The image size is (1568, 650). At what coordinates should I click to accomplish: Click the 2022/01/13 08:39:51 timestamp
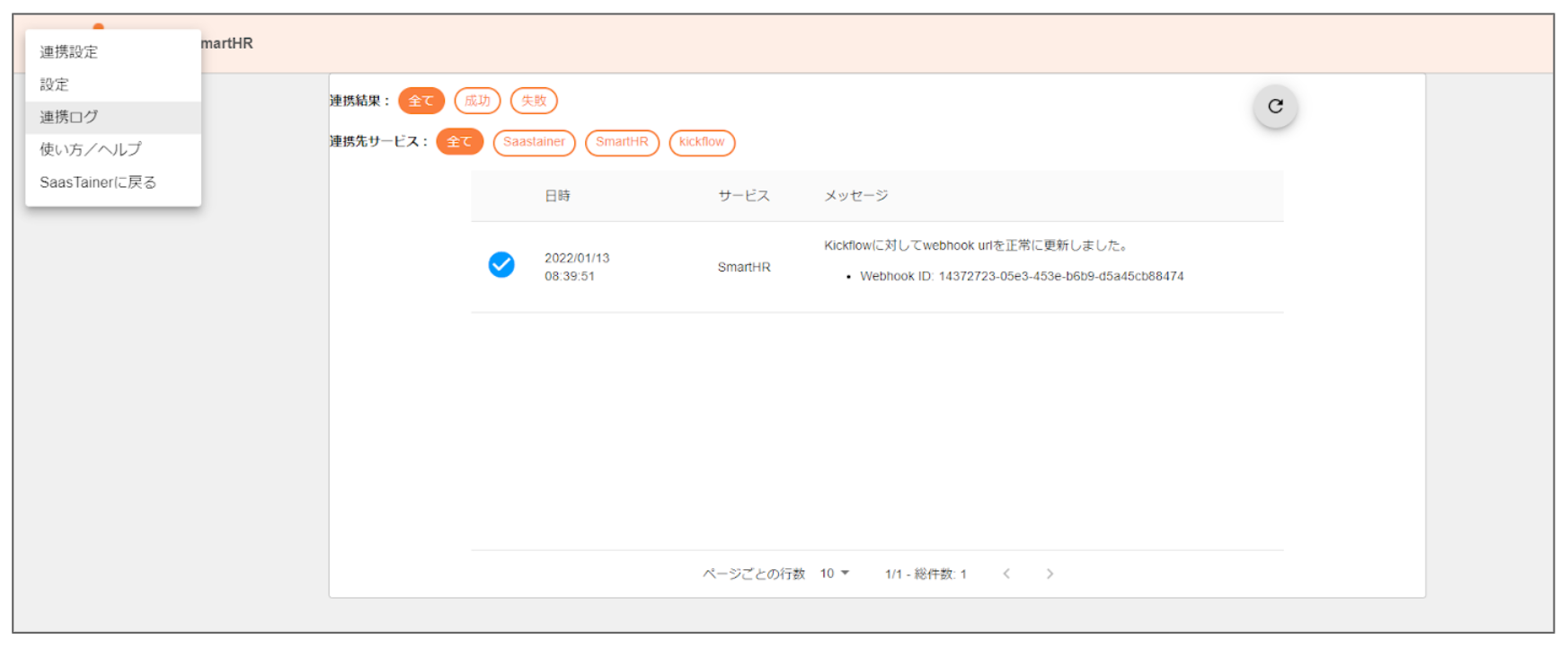tap(577, 267)
